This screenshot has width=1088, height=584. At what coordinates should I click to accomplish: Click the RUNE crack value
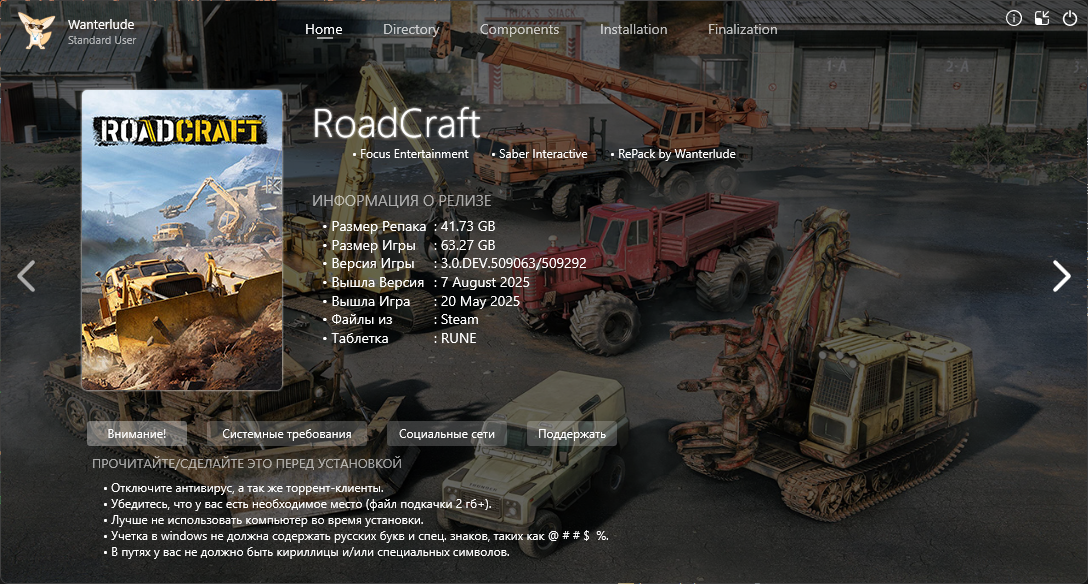[459, 338]
